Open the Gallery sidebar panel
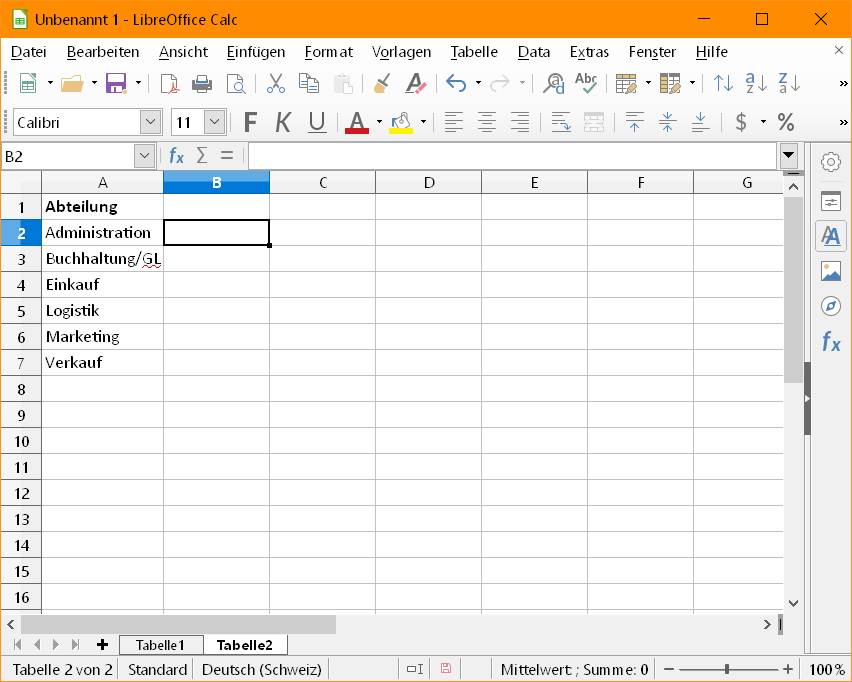The width and height of the screenshot is (852, 682). (x=830, y=270)
